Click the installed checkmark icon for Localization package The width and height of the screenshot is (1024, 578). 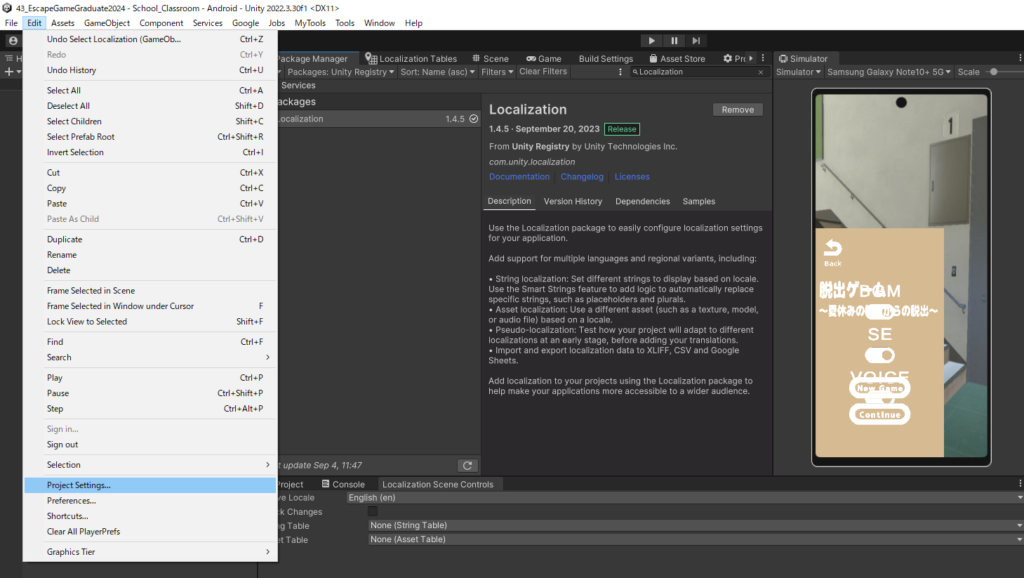click(473, 119)
